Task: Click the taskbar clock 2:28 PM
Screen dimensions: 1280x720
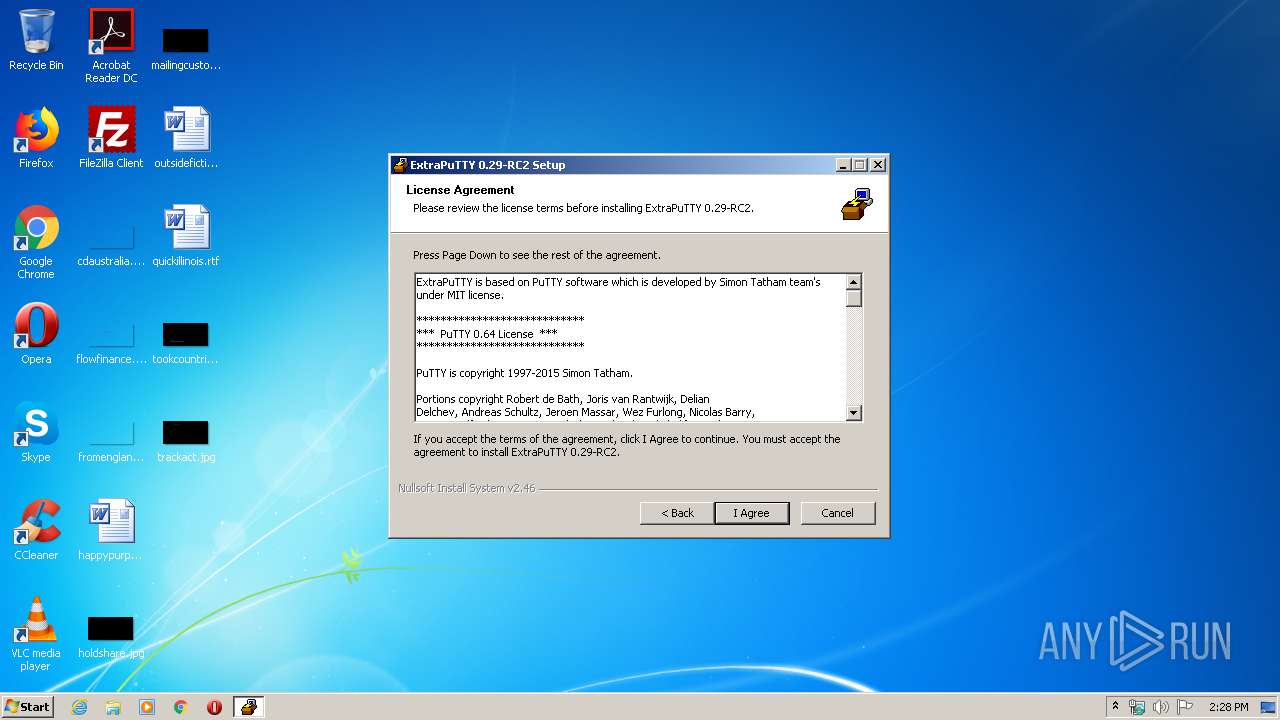Action: point(1228,707)
